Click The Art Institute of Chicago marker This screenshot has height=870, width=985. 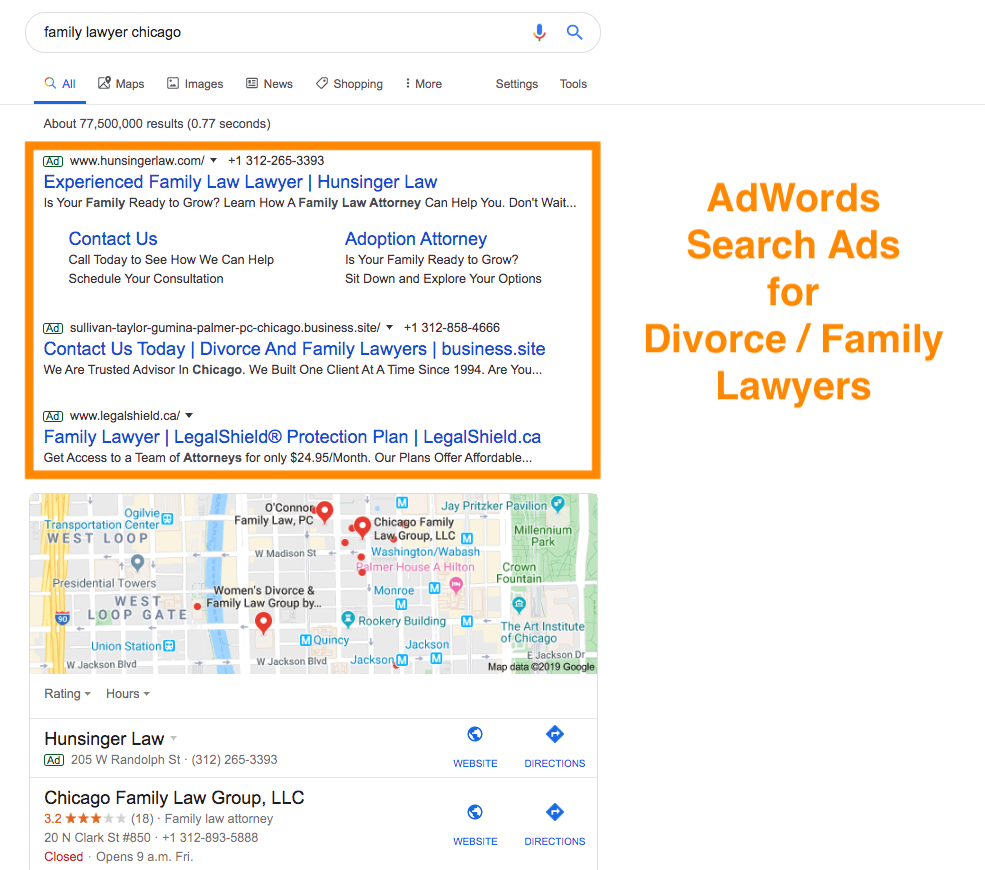[x=518, y=605]
